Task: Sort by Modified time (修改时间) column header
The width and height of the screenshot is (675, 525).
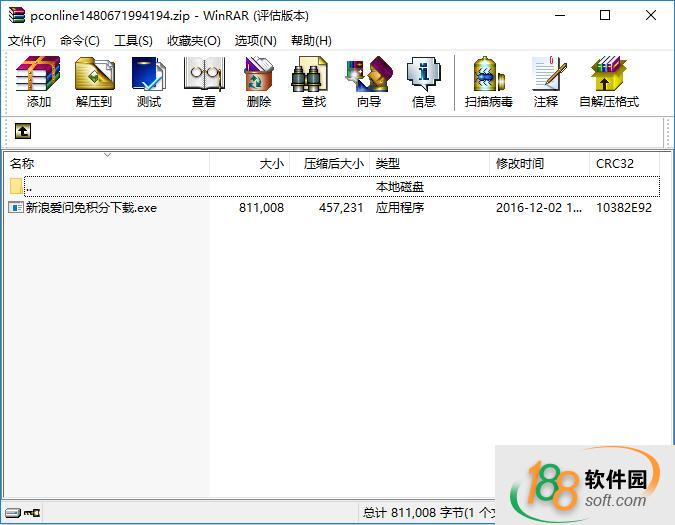Action: 520,164
